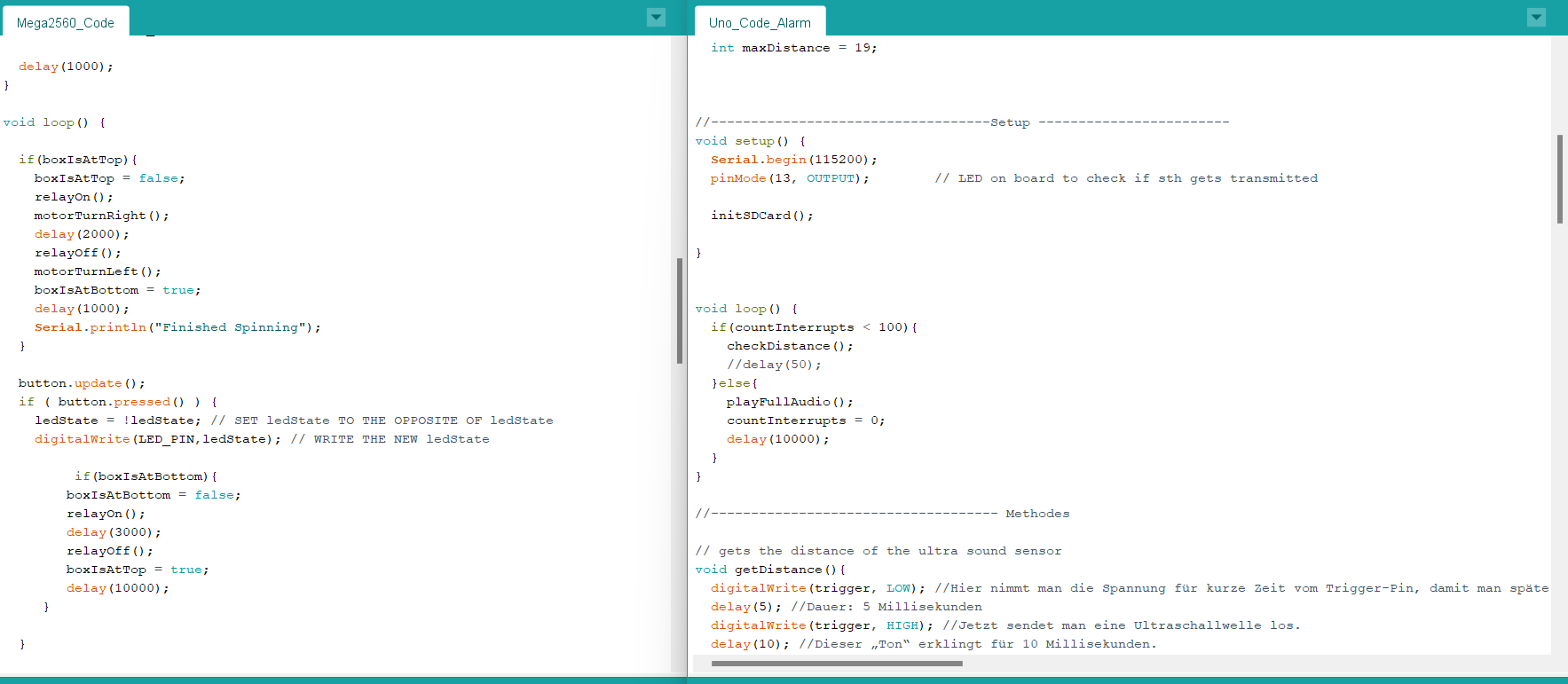Click the Methodes section comment line
This screenshot has width=1568, height=684.
(x=882, y=514)
